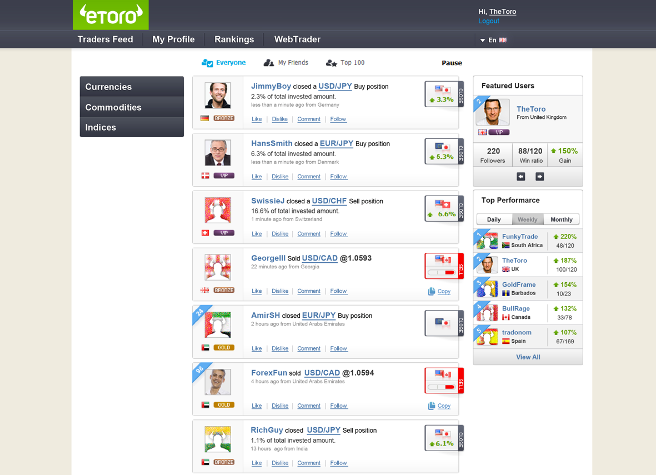656x476 pixels.
Task: Open BullRage's name in Top Performance
Action: point(516,308)
